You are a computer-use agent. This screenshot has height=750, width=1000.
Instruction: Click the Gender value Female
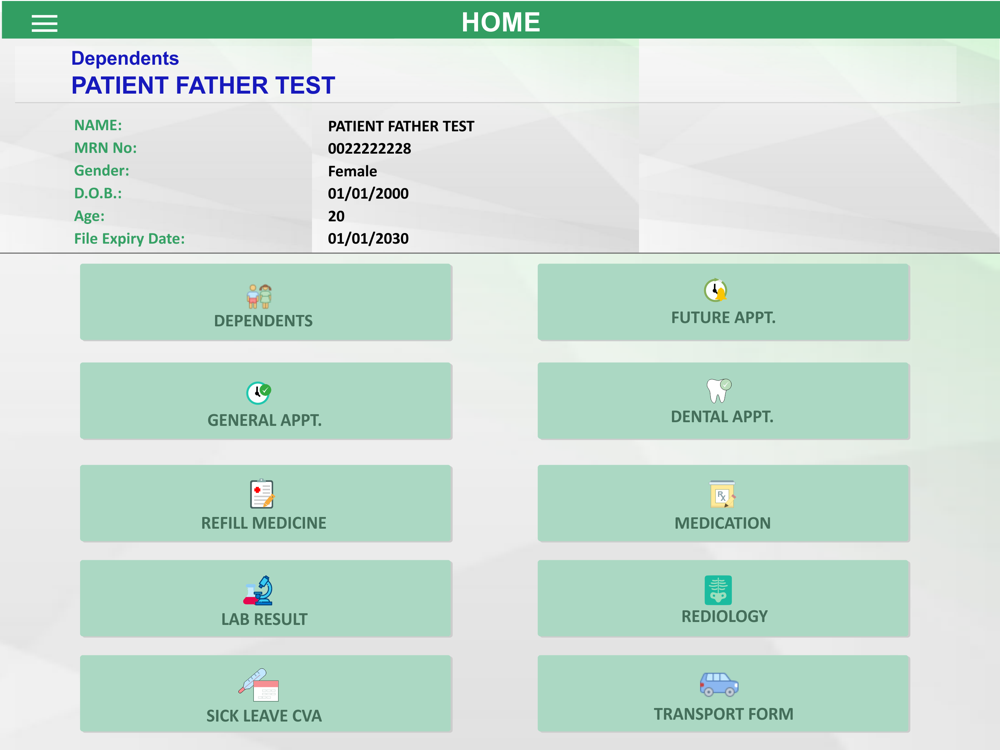click(x=352, y=171)
